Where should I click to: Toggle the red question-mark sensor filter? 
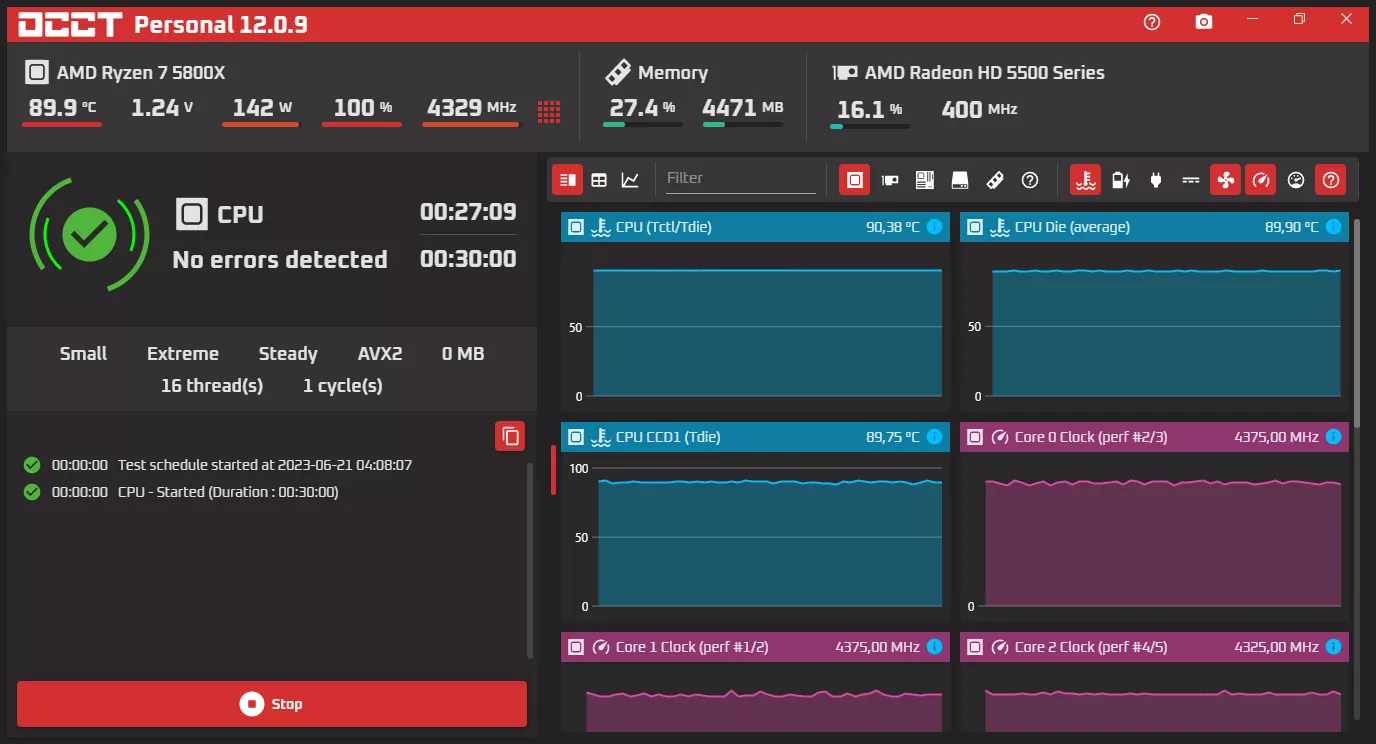[1331, 180]
